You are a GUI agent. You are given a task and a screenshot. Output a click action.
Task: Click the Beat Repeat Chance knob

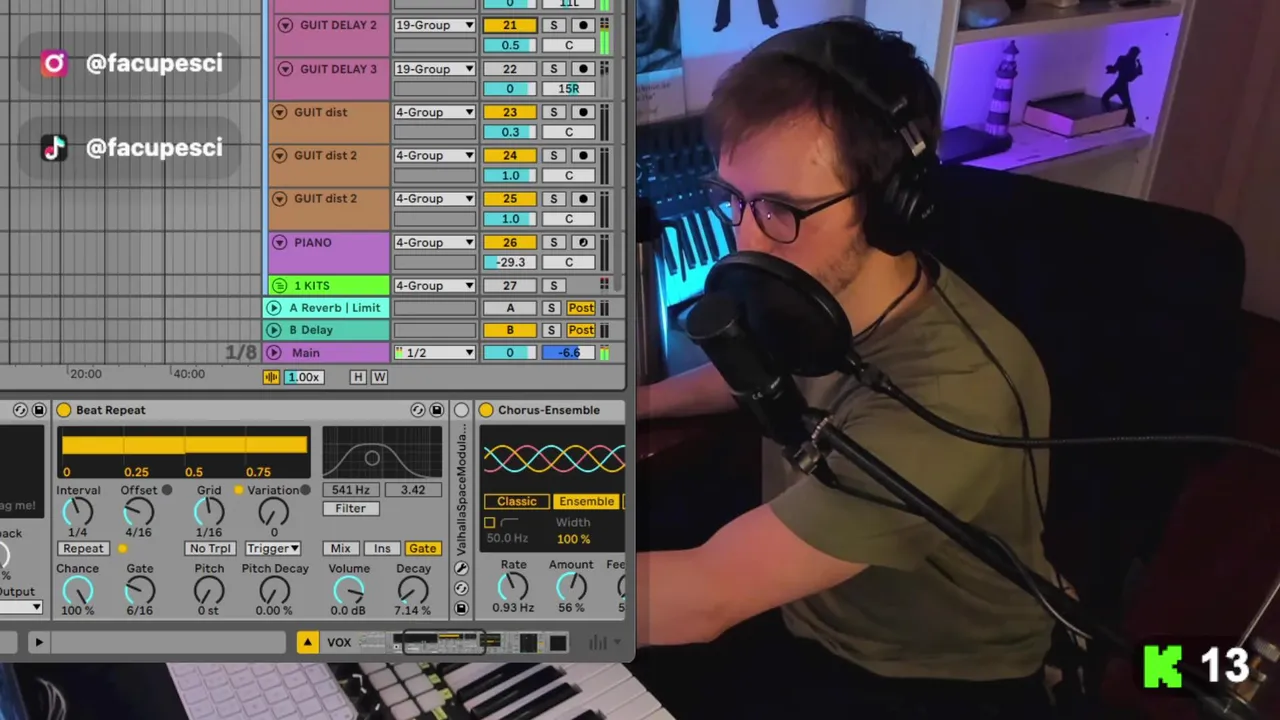tap(78, 591)
